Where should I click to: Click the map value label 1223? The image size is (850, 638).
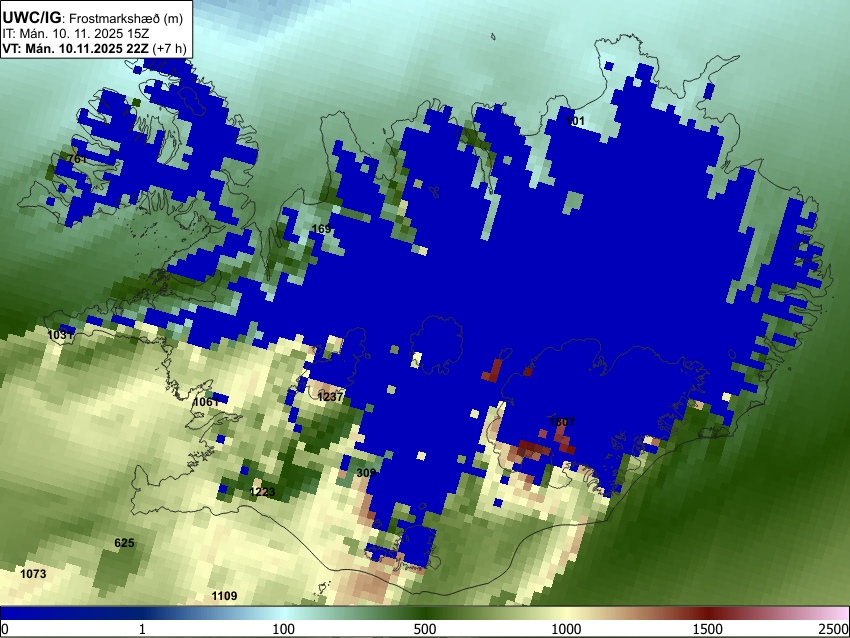pyautogui.click(x=262, y=492)
